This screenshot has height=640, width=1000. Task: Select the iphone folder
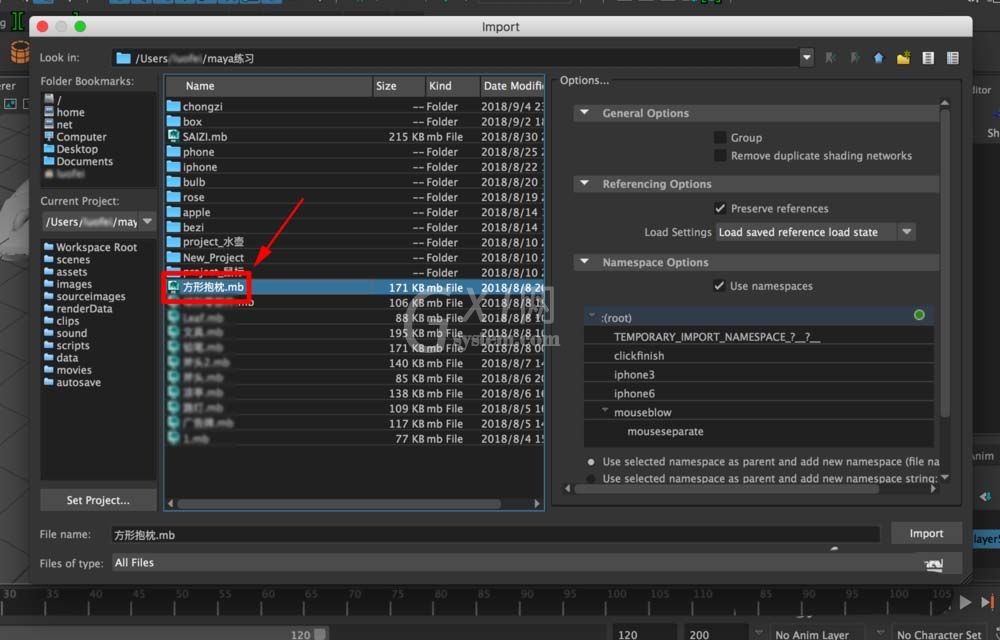tap(355, 167)
